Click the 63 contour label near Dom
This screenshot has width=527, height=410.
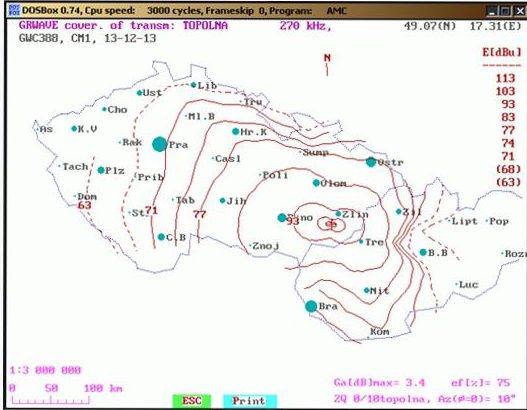[x=84, y=205]
